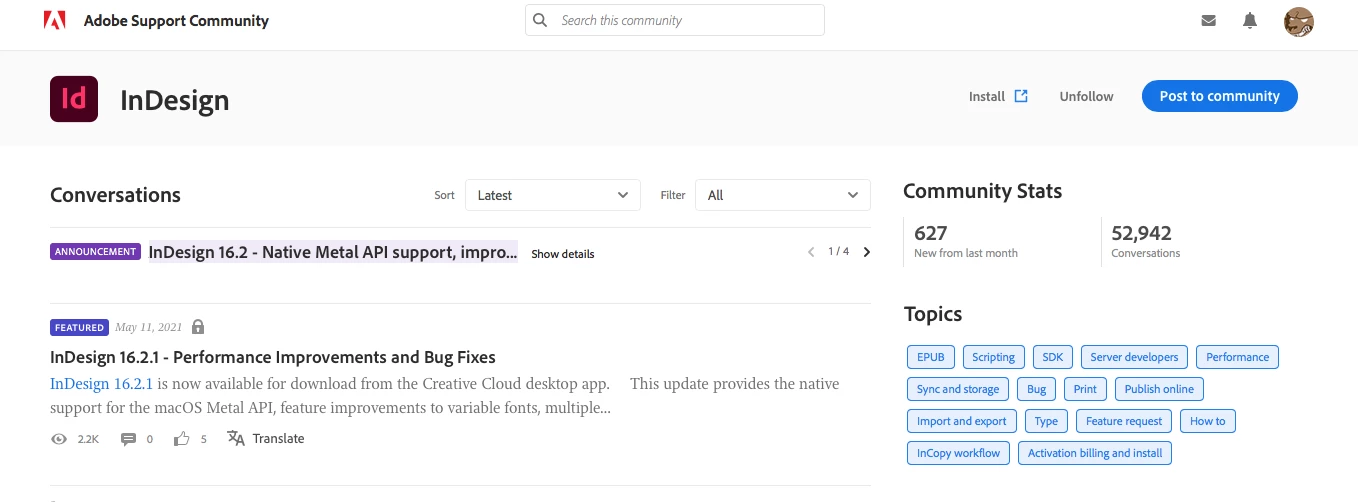Screen dimensions: 1358x502
Task: Click the InDesign Id app icon
Action: click(x=74, y=98)
